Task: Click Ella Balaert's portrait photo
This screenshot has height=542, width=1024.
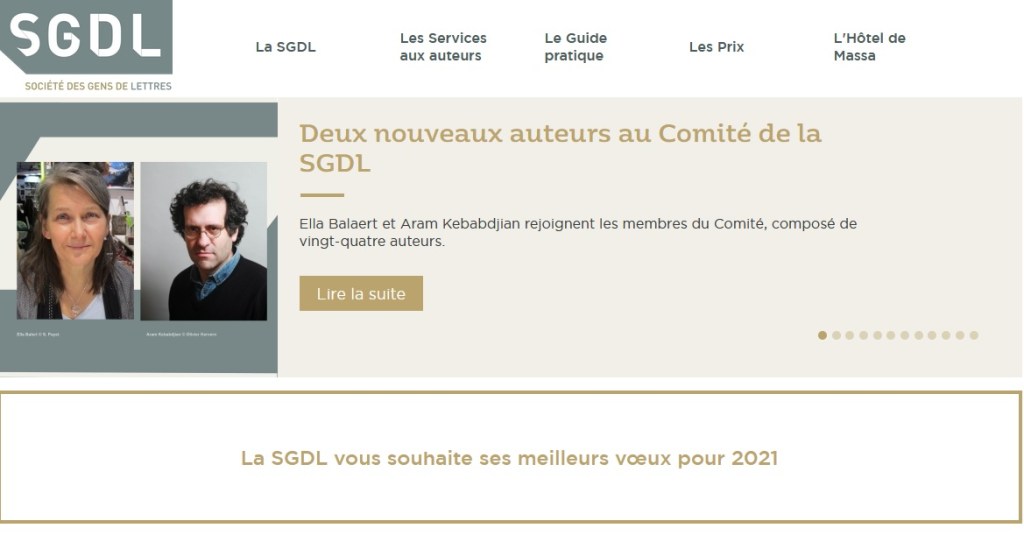Action: pos(75,241)
